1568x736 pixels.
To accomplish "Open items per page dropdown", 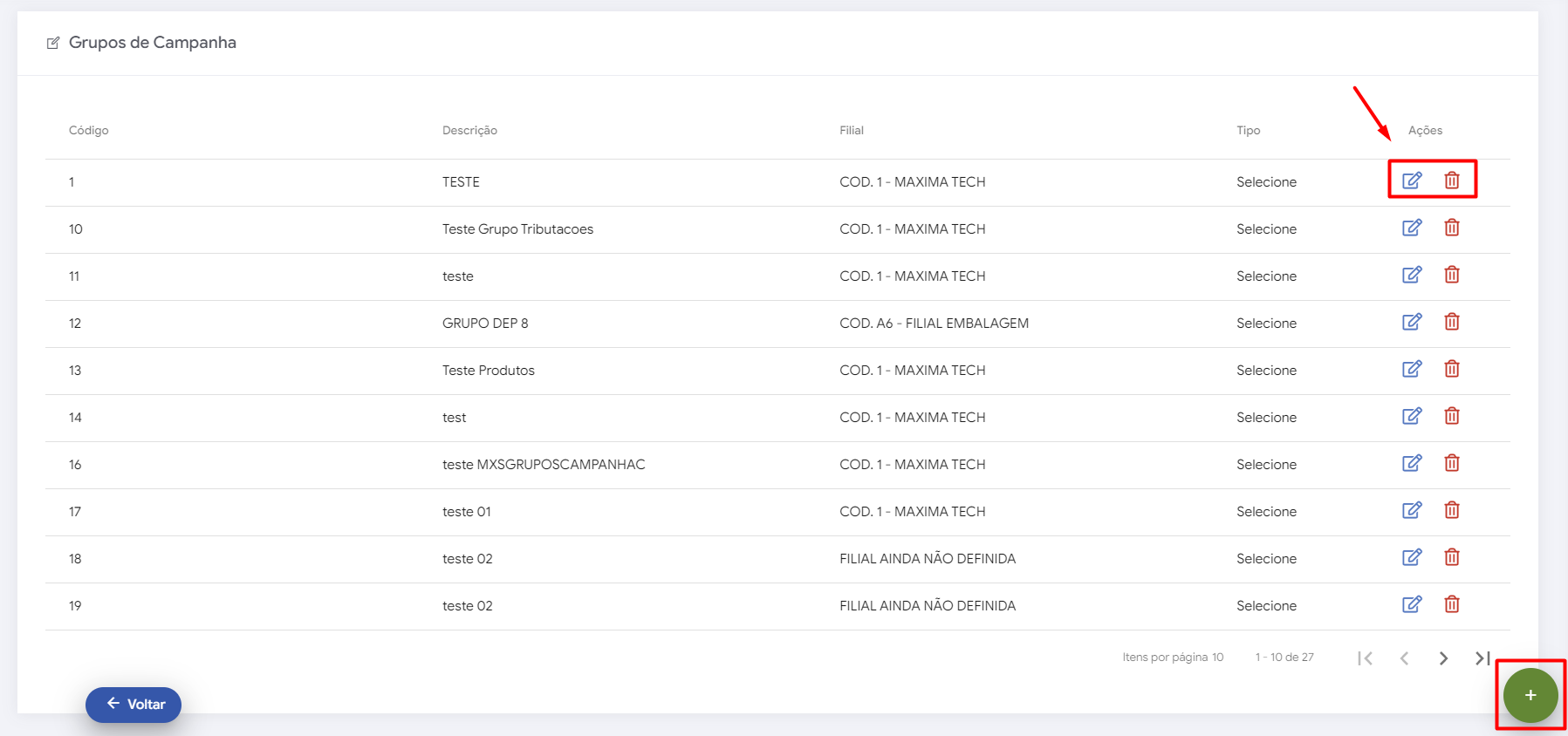I will click(1217, 658).
